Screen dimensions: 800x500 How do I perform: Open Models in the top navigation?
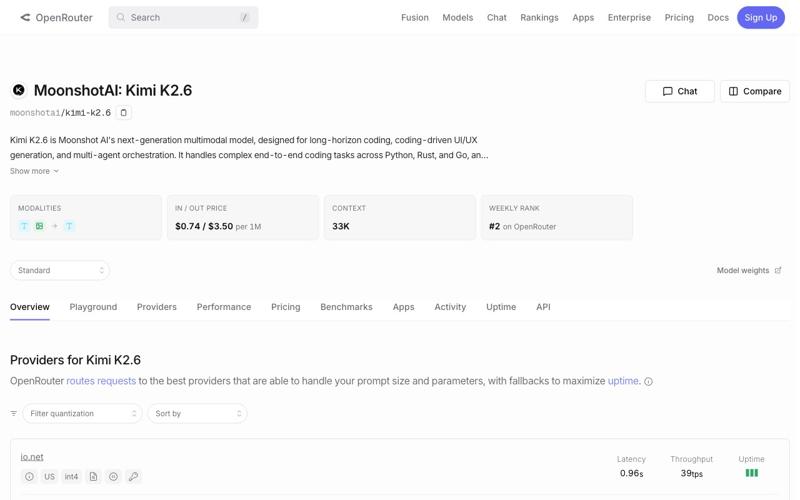click(x=458, y=17)
